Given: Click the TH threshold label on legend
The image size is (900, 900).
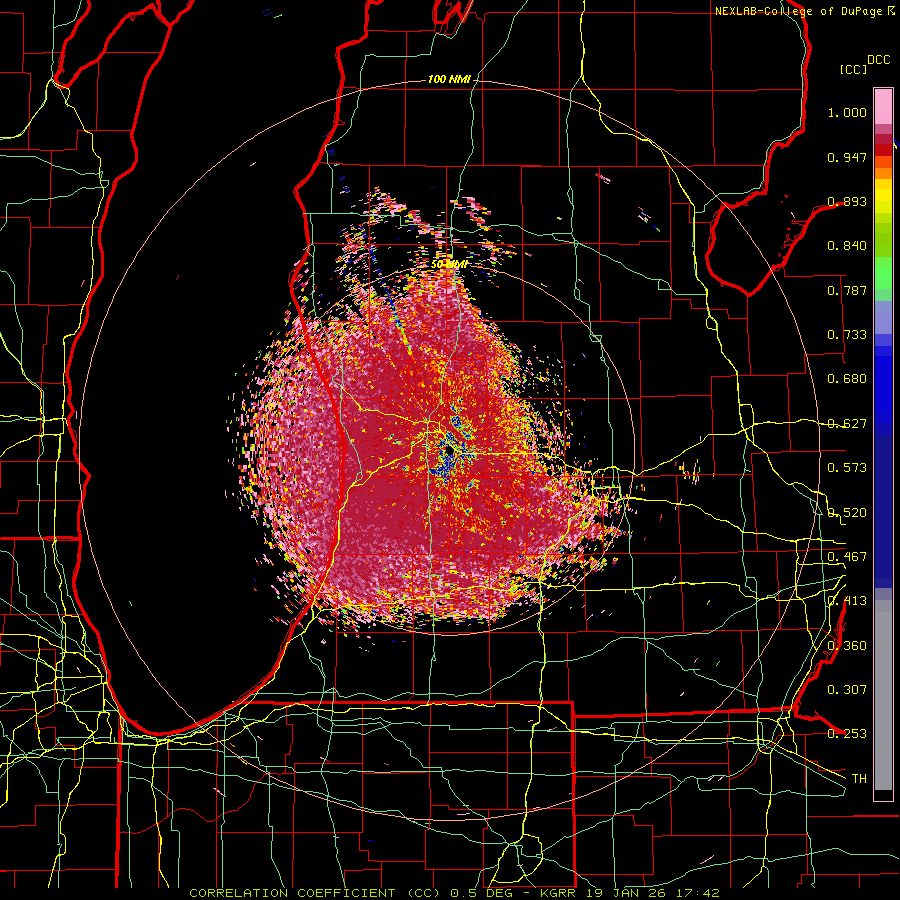Looking at the screenshot, I should coord(859,779).
